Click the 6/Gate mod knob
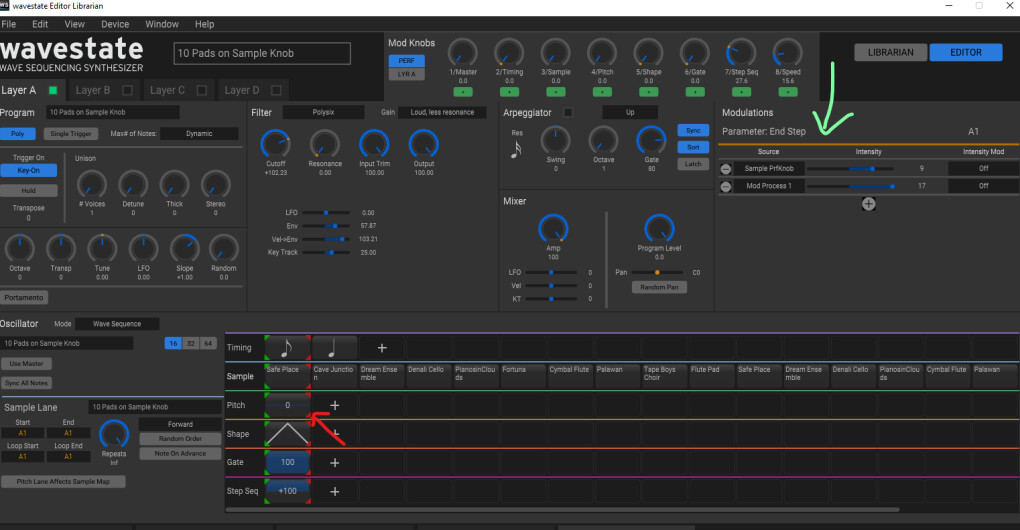The width and height of the screenshot is (1020, 530). click(x=695, y=53)
